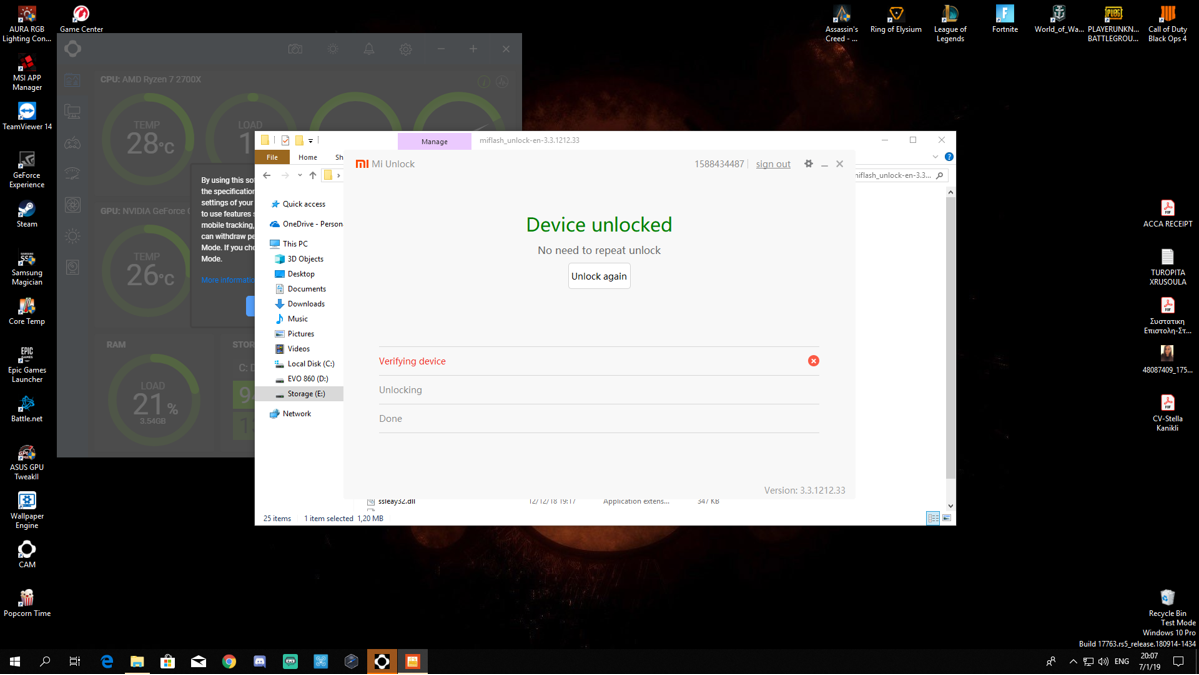Open the Quick Access Toolbar customize dropdown

[x=311, y=141]
